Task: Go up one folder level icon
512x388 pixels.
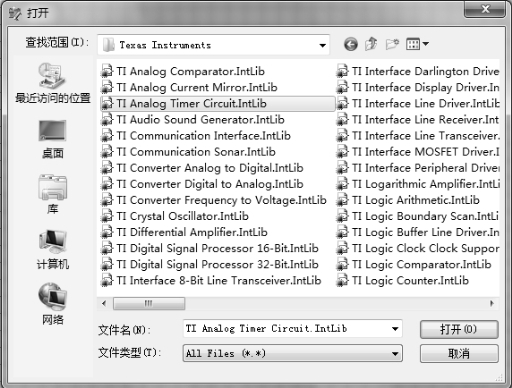Action: (x=371, y=44)
